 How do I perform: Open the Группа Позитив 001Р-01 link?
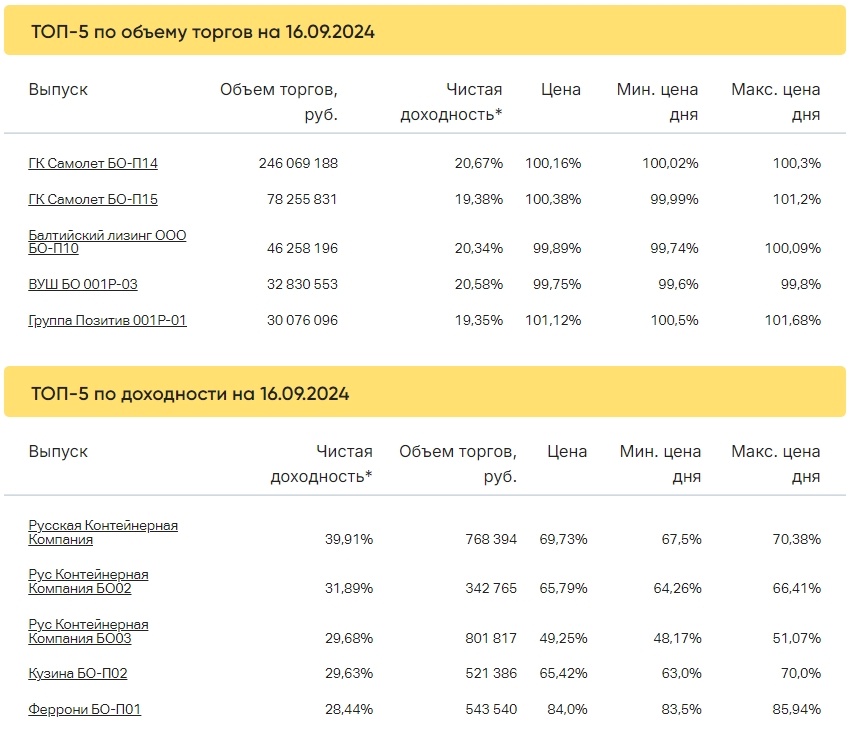click(107, 320)
